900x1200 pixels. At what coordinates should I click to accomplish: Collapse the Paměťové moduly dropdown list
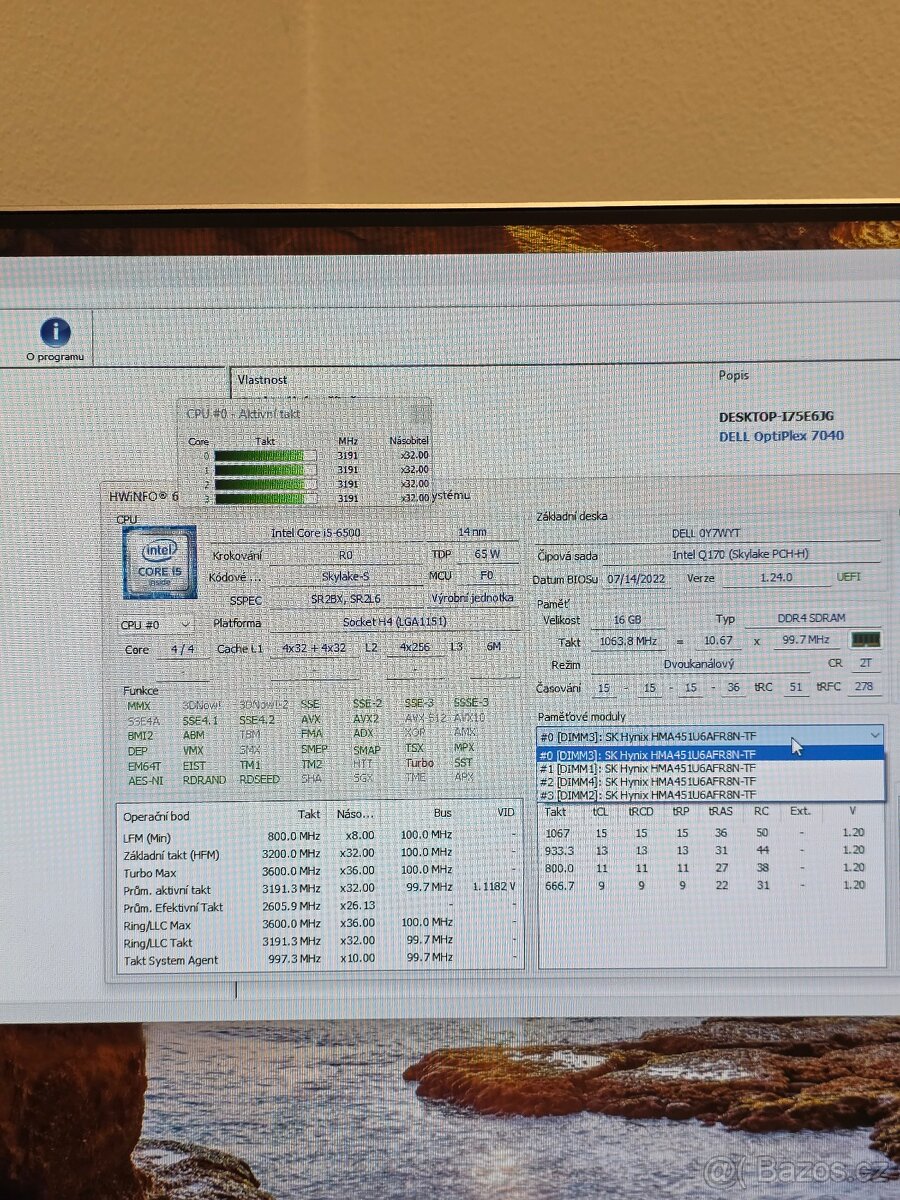tap(874, 735)
